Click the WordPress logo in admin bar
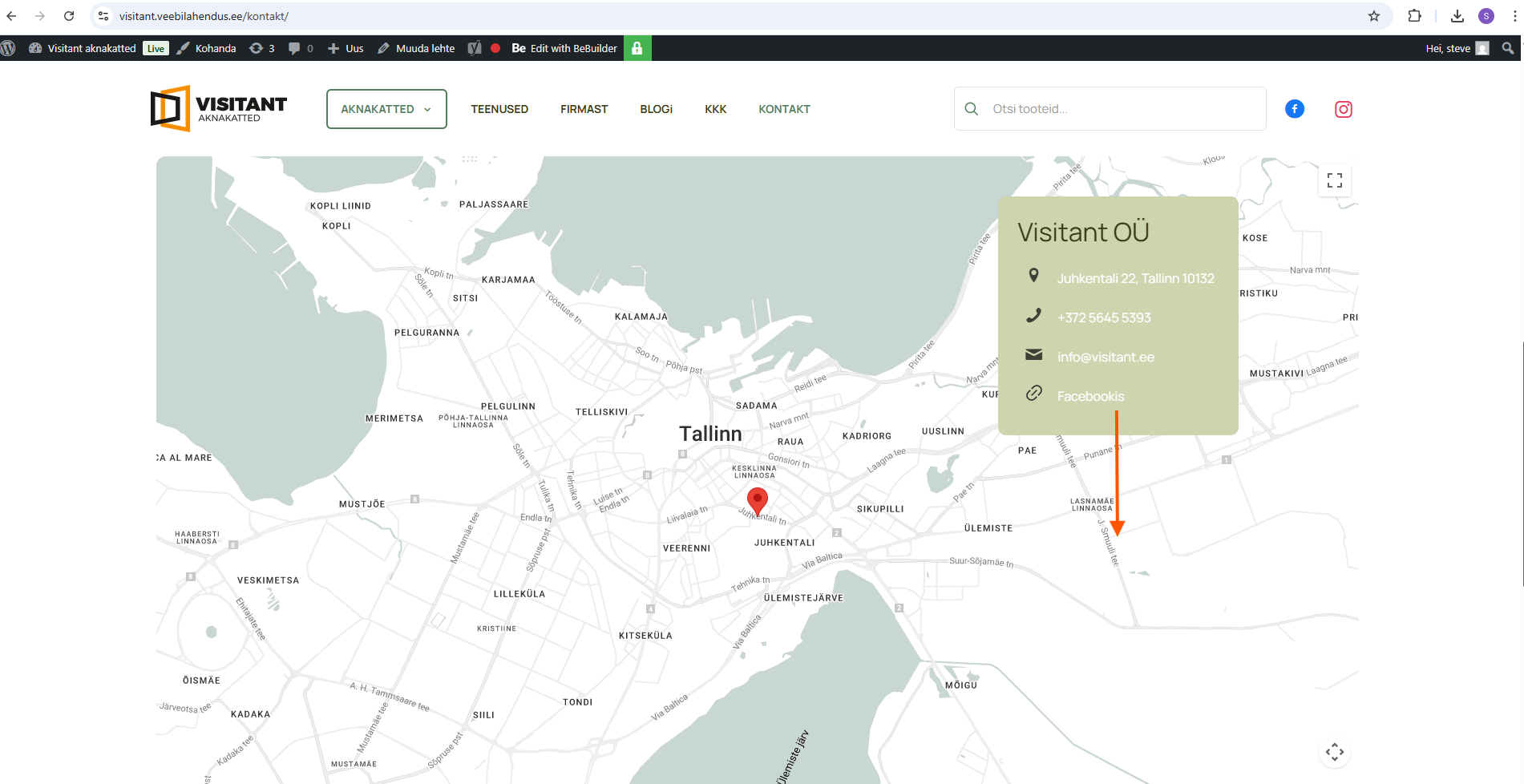This screenshot has height=784, width=1524. coord(9,48)
